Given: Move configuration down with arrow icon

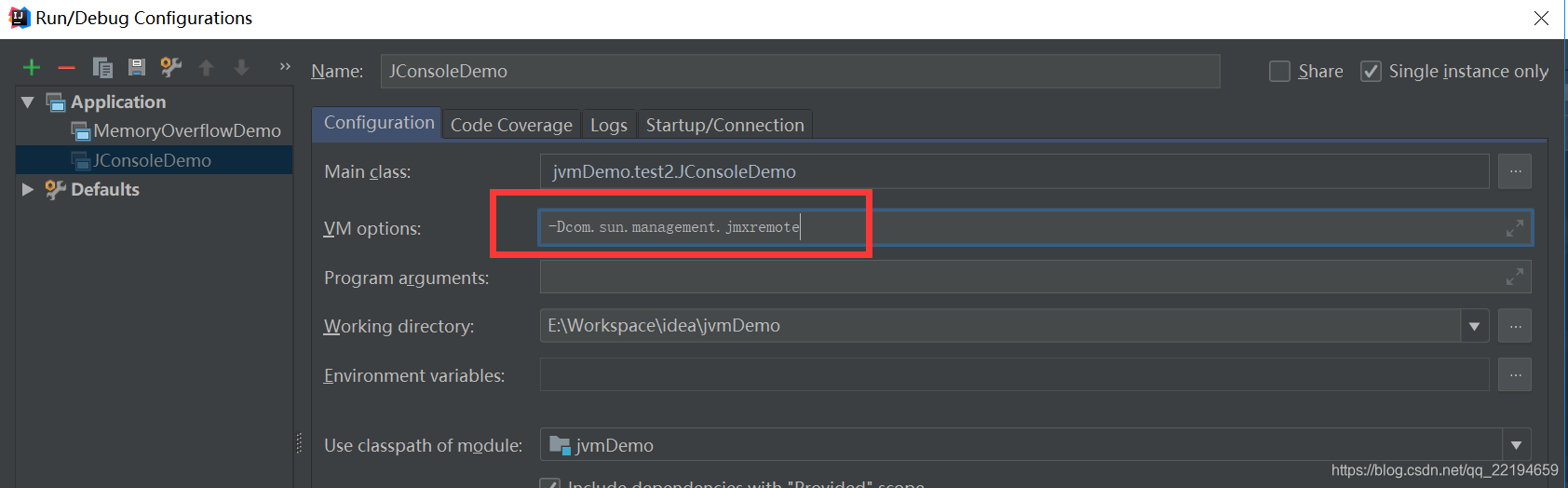Looking at the screenshot, I should (241, 67).
